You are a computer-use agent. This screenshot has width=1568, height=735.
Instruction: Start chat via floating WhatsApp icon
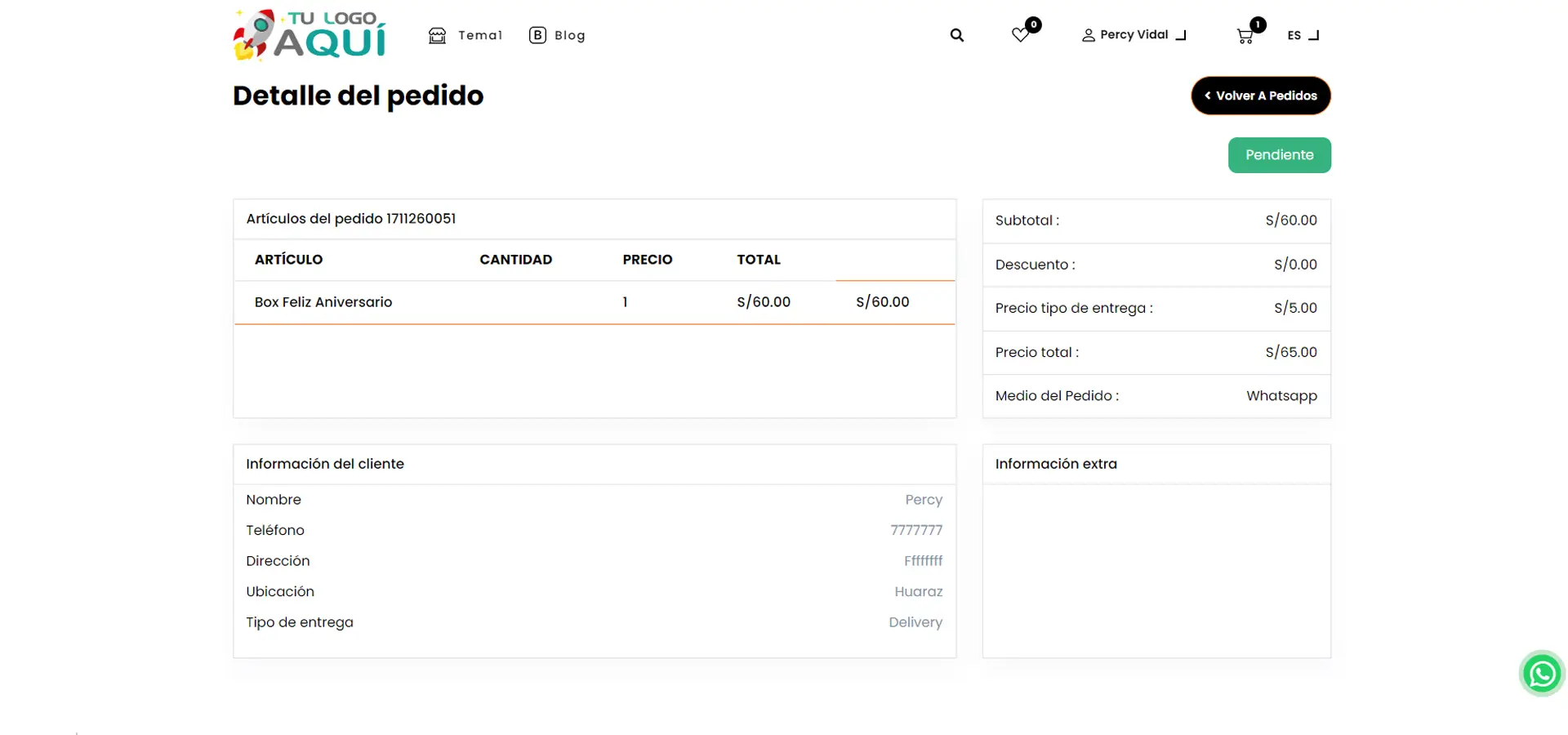1542,674
